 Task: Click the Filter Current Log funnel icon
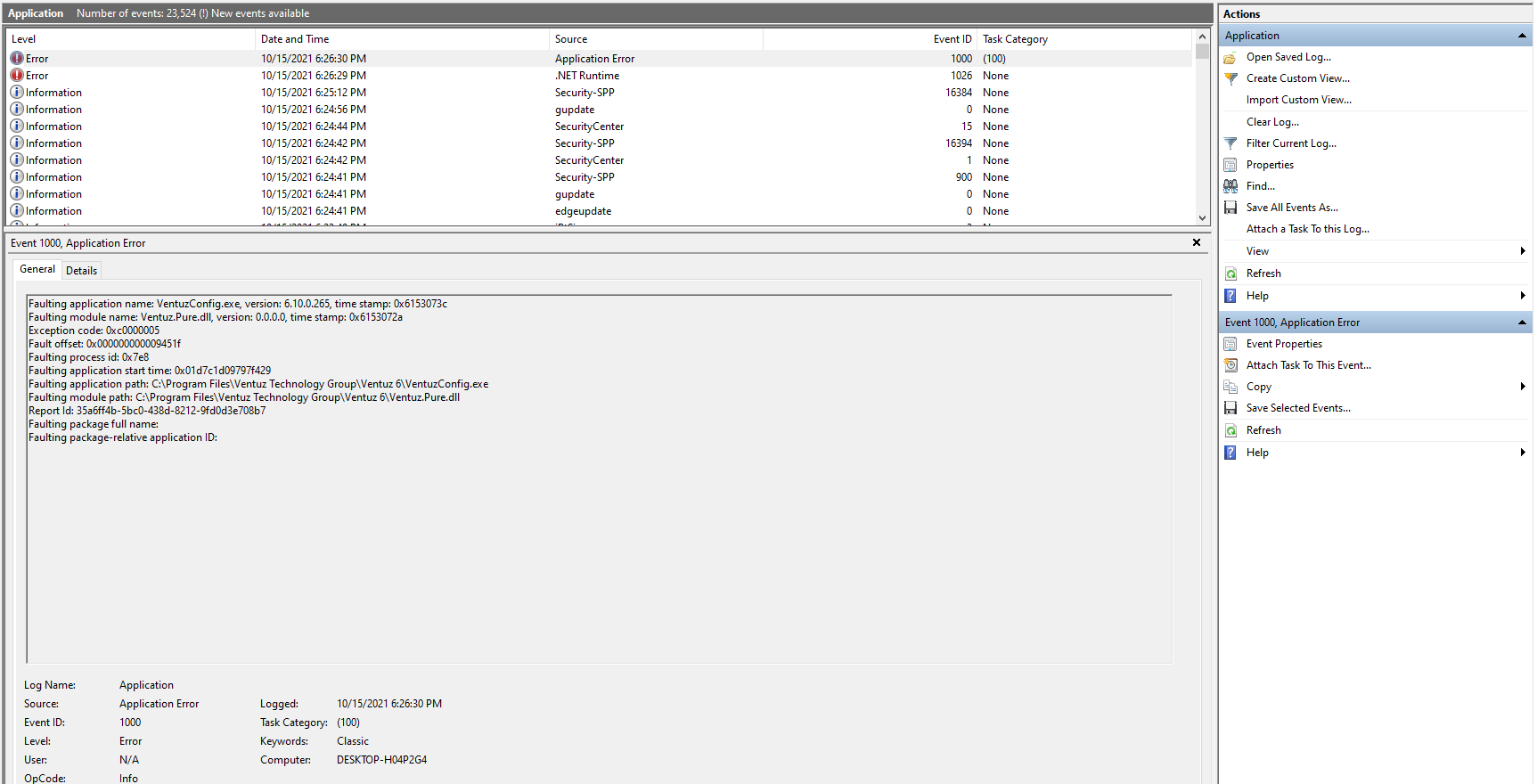(x=1230, y=143)
